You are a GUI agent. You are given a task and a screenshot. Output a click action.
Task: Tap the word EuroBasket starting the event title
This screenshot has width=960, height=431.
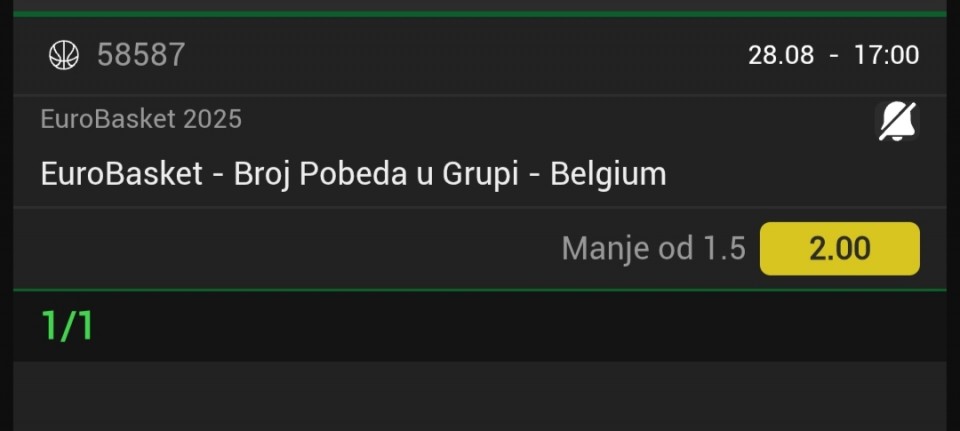click(122, 174)
